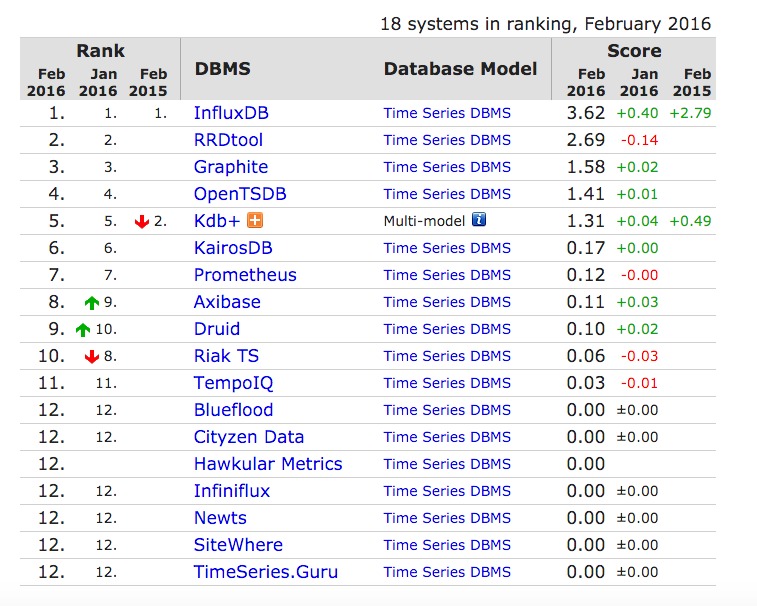Open the RRDtool database page
The width and height of the screenshot is (757, 606).
click(x=230, y=140)
